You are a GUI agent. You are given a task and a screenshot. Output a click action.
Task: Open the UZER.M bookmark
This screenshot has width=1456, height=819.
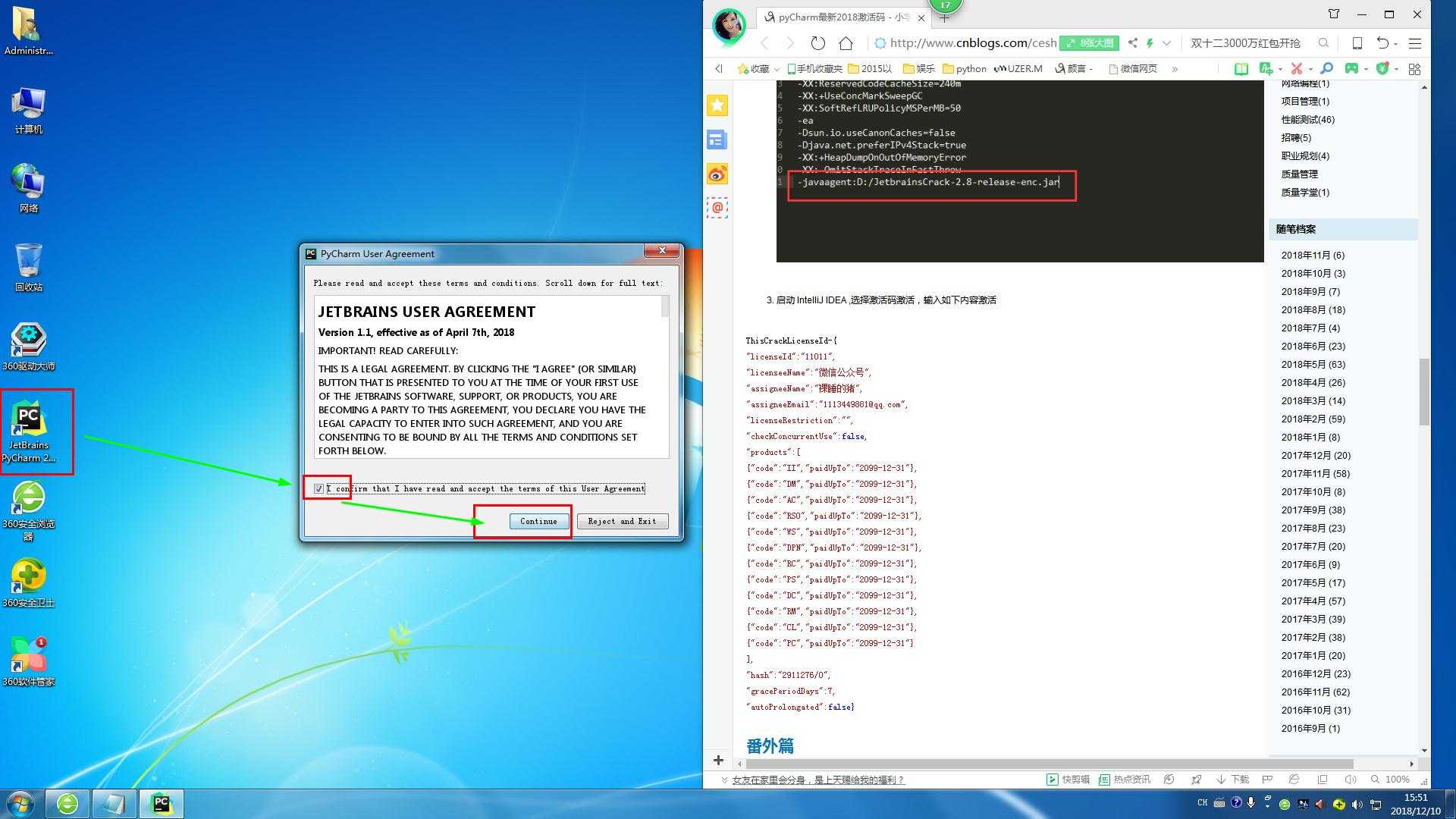tap(1017, 68)
